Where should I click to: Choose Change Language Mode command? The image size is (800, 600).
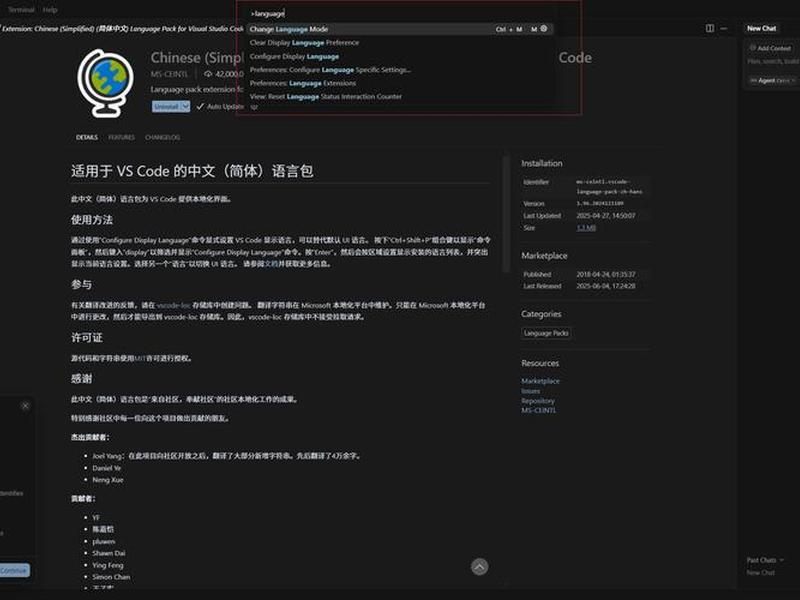399,29
